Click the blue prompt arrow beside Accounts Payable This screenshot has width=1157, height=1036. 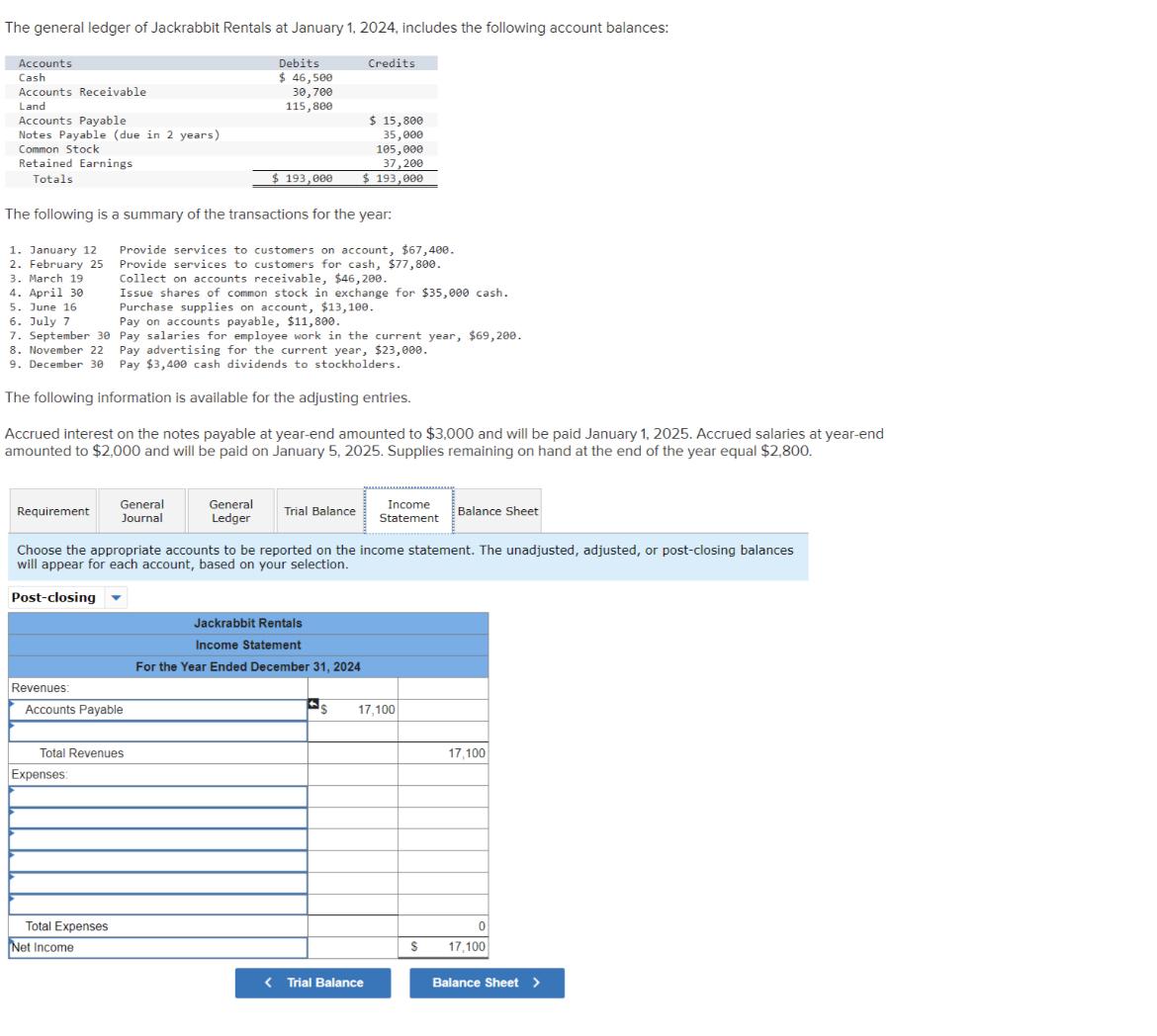(x=12, y=705)
